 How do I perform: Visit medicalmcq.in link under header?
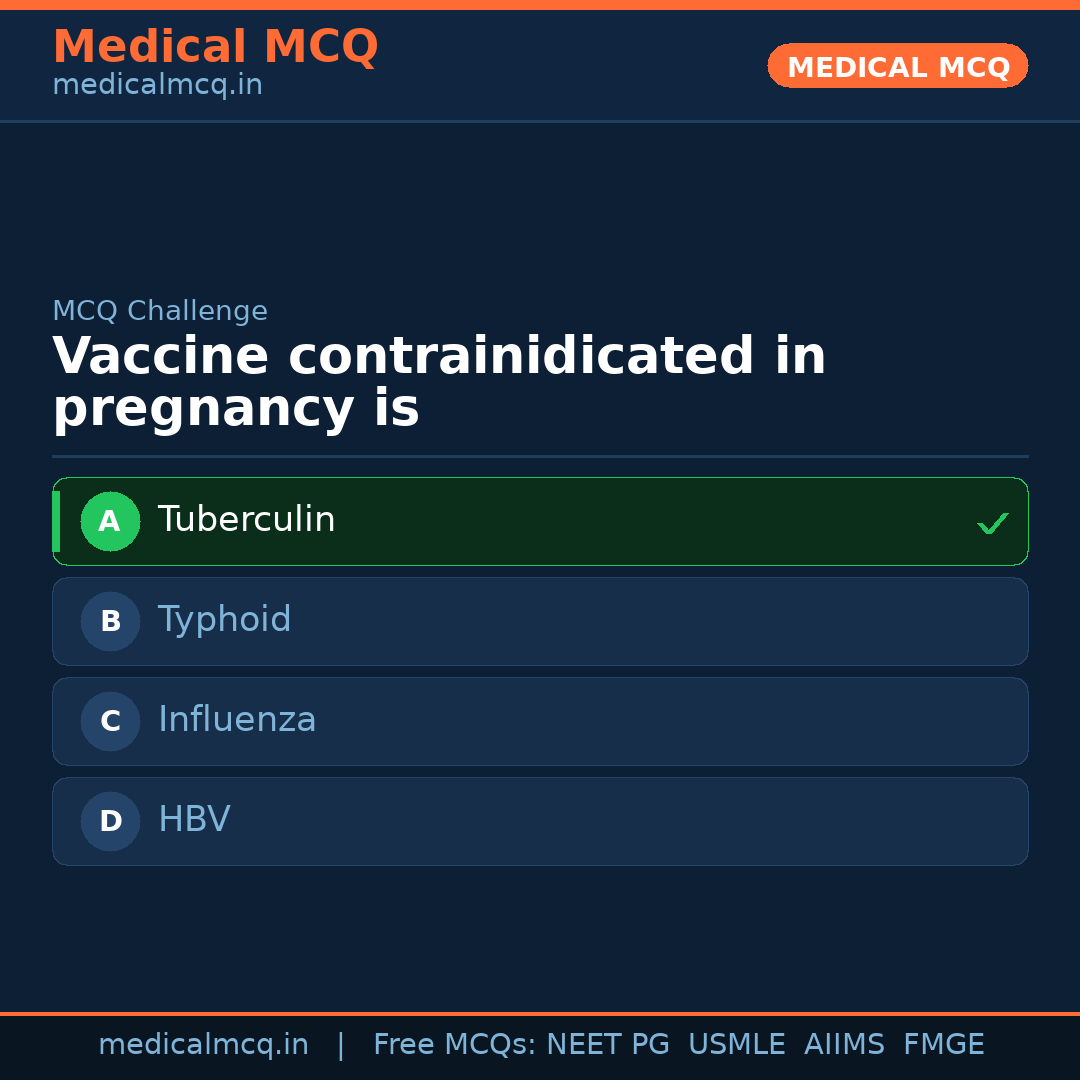(157, 86)
